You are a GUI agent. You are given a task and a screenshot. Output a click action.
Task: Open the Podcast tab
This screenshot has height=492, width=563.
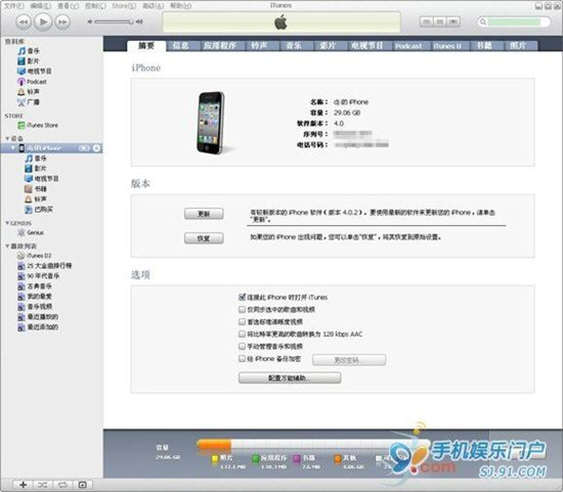(408, 46)
